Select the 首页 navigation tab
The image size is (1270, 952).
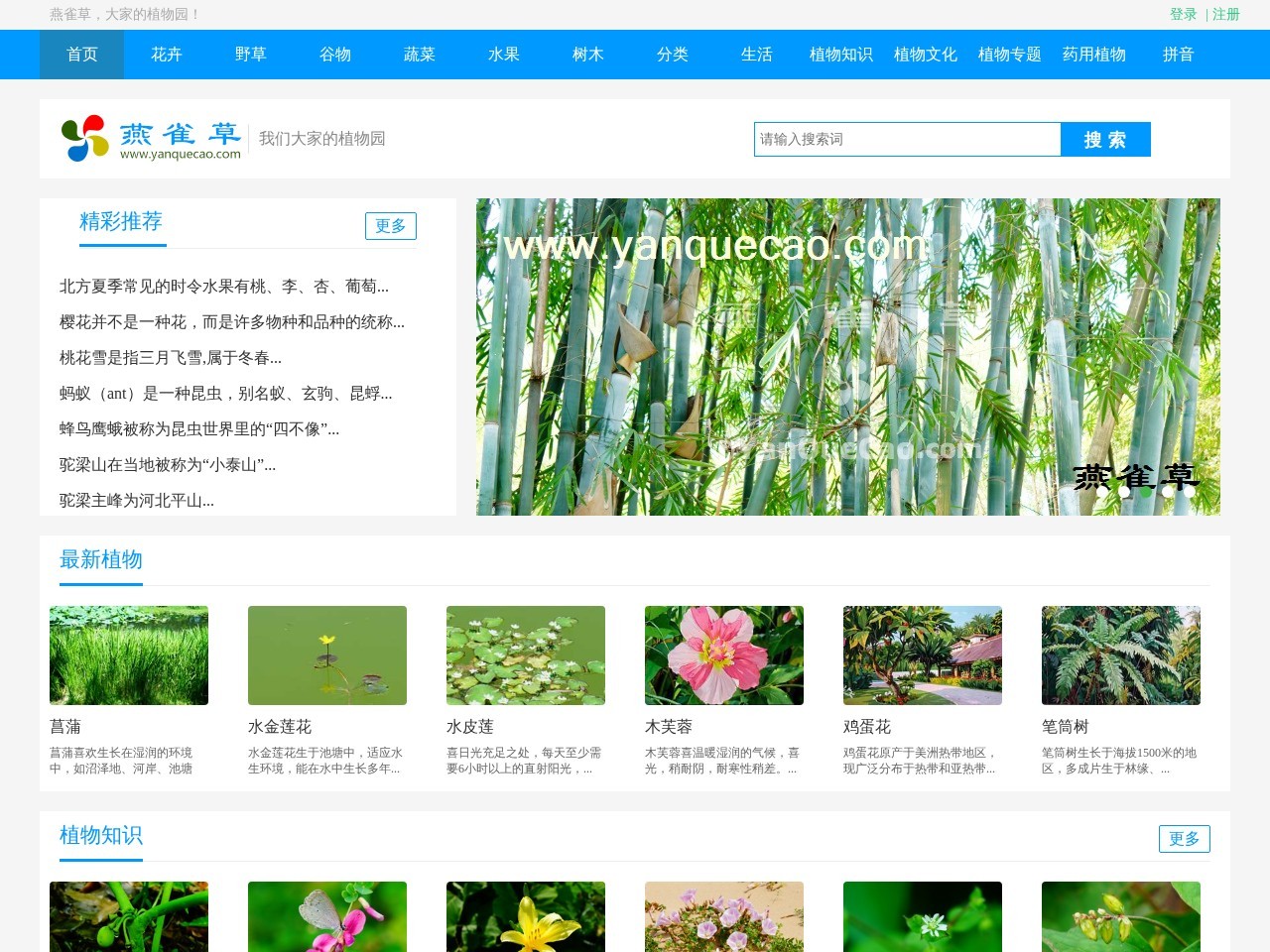(x=82, y=55)
